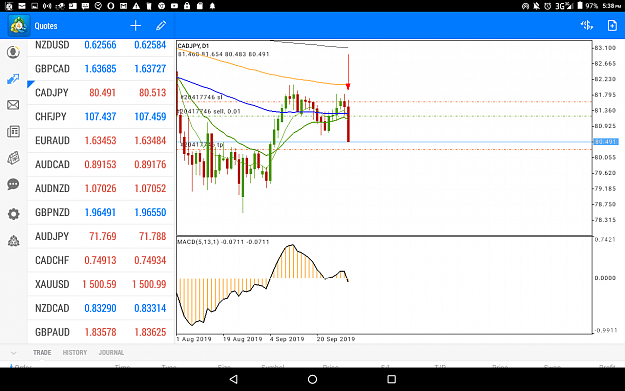Select the AUDNZD quote row

pyautogui.click(x=101, y=188)
